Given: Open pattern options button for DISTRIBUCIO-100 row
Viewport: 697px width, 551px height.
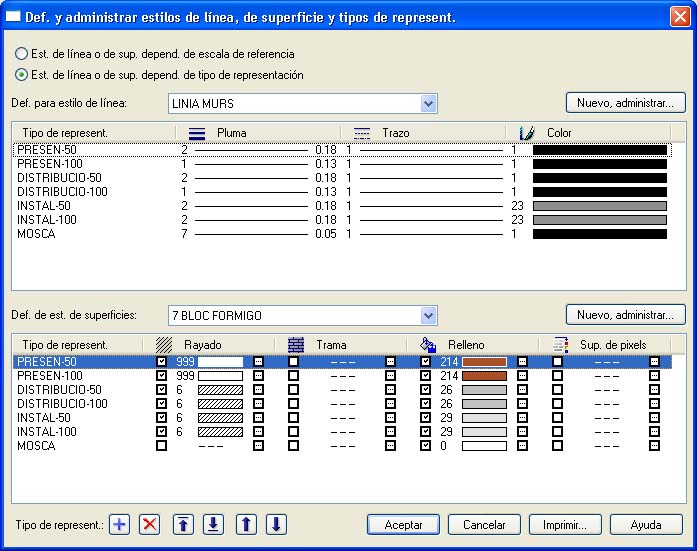Looking at the screenshot, I should coord(390,404).
